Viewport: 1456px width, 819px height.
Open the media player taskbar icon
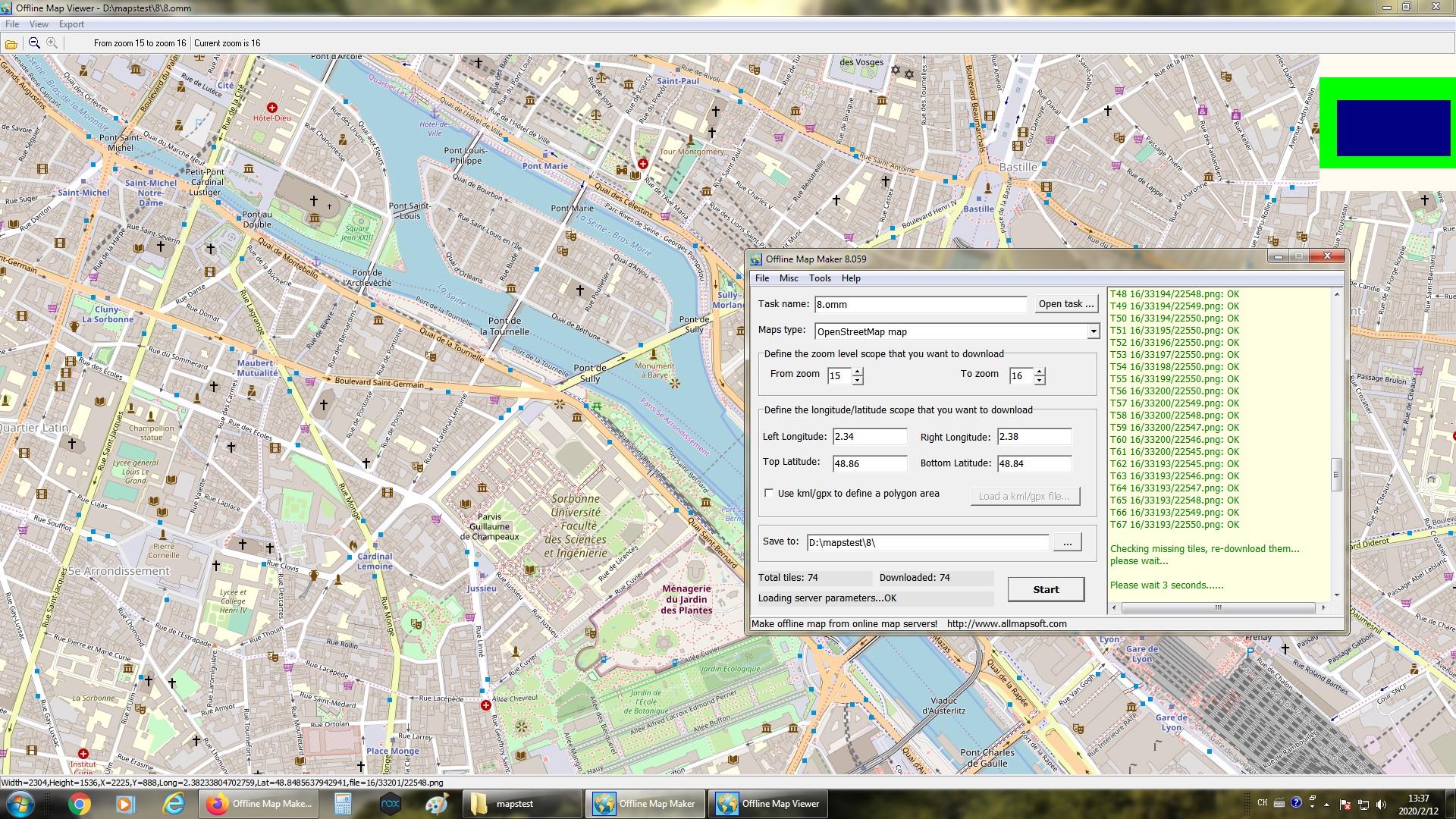pyautogui.click(x=126, y=804)
